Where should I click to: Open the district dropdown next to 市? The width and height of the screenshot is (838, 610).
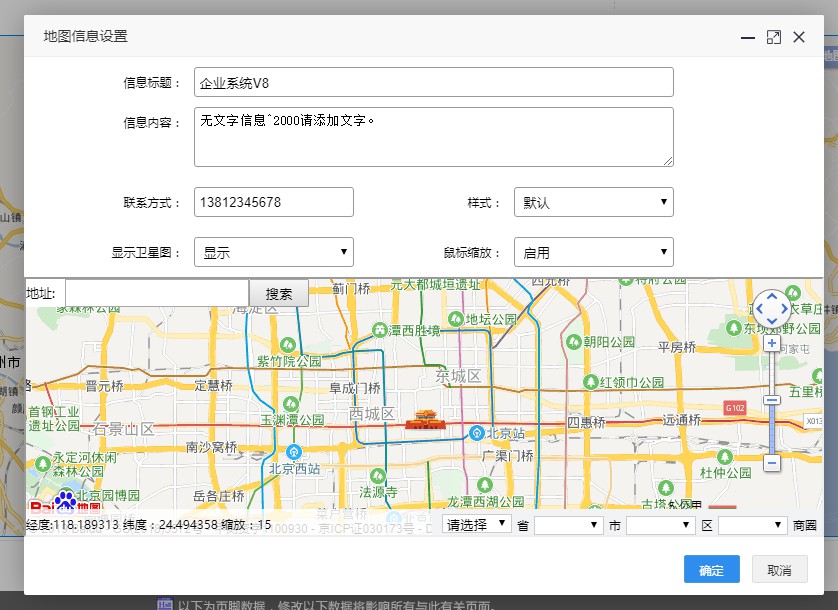[661, 526]
